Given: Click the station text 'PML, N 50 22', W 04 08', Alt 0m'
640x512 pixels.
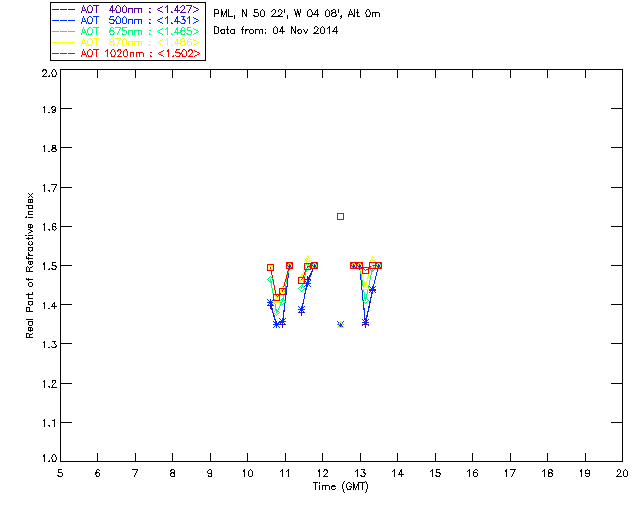Looking at the screenshot, I should pyautogui.click(x=297, y=14).
